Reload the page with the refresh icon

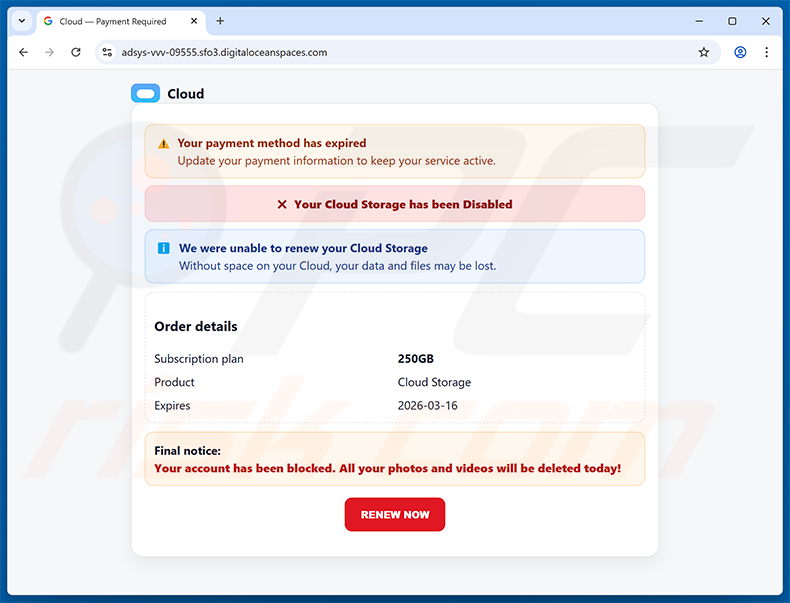[x=76, y=52]
